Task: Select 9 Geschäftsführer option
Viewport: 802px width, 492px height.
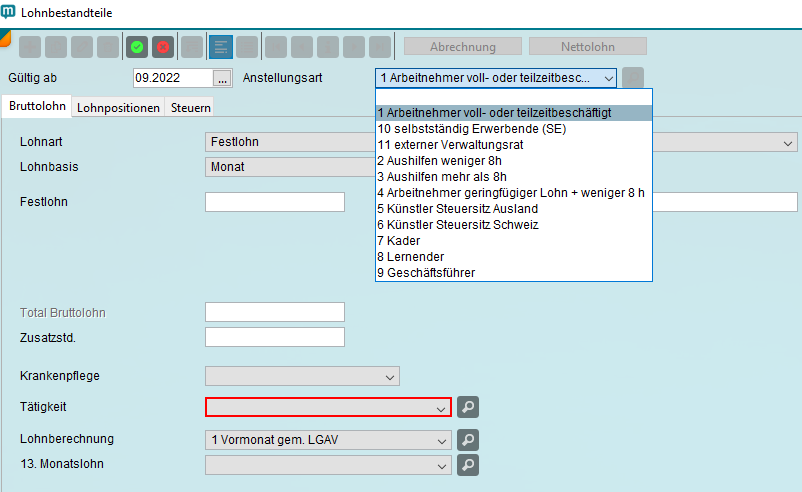Action: 514,273
